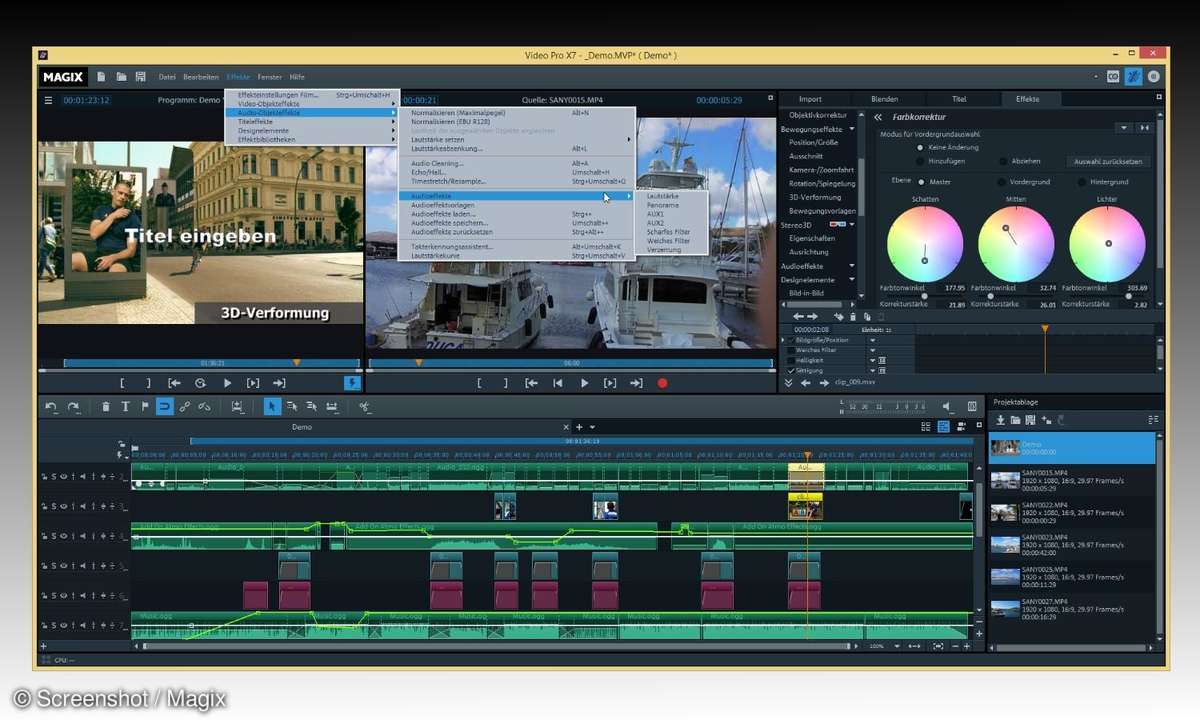
Task: Open the dropdown arrow on the Bildgröße/Position row
Action: point(872,340)
